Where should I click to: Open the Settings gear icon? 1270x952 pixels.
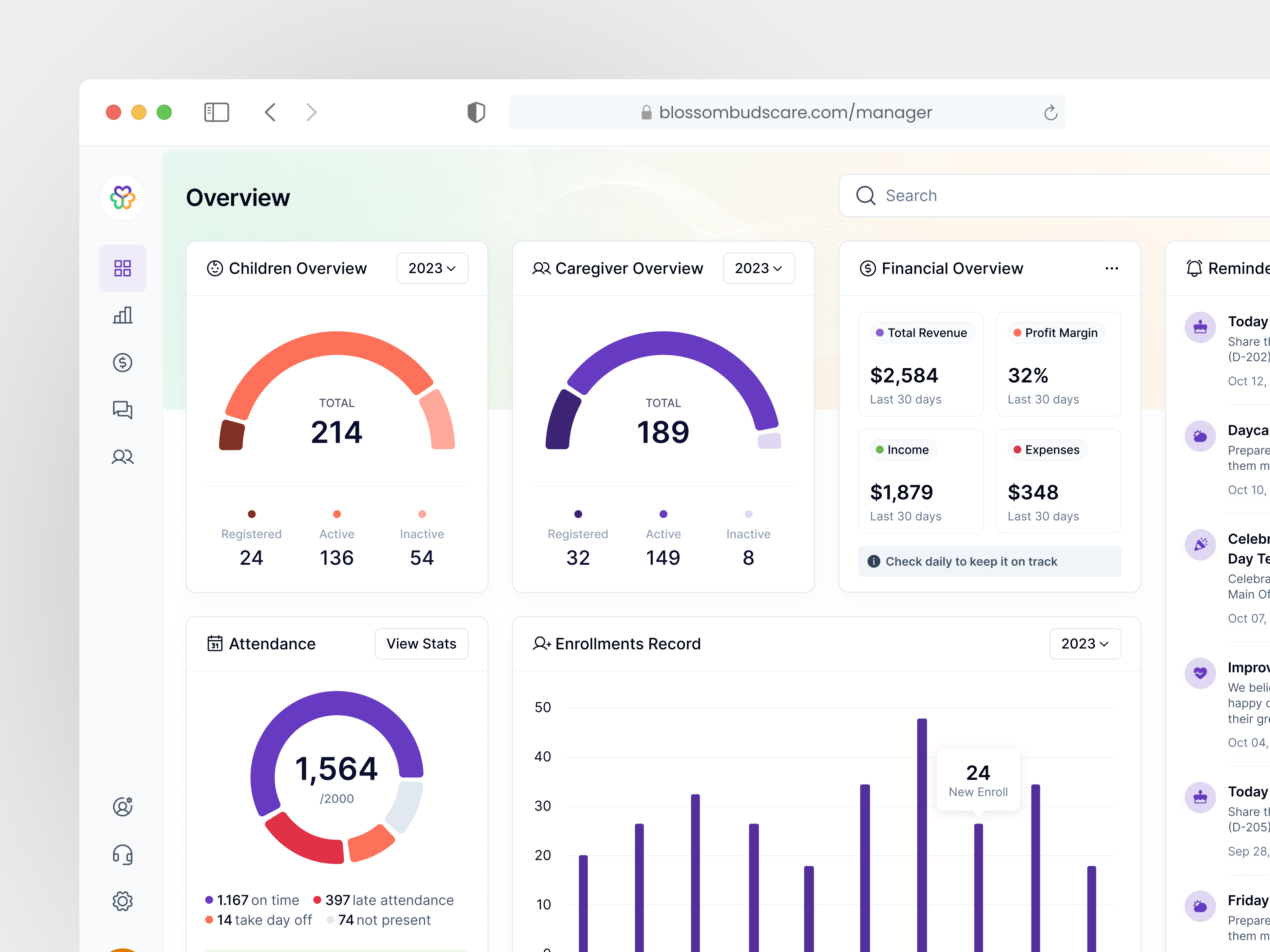click(122, 900)
